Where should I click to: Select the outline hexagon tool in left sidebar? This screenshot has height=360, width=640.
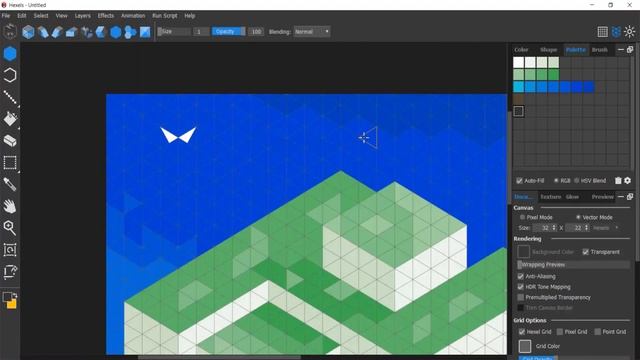click(10, 75)
